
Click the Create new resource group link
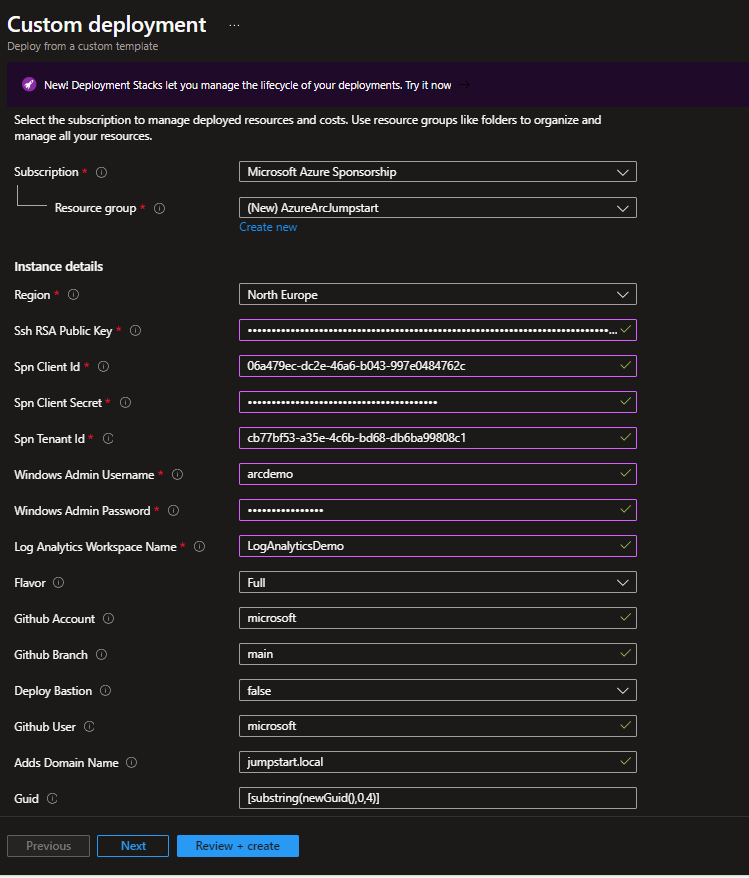click(x=268, y=227)
